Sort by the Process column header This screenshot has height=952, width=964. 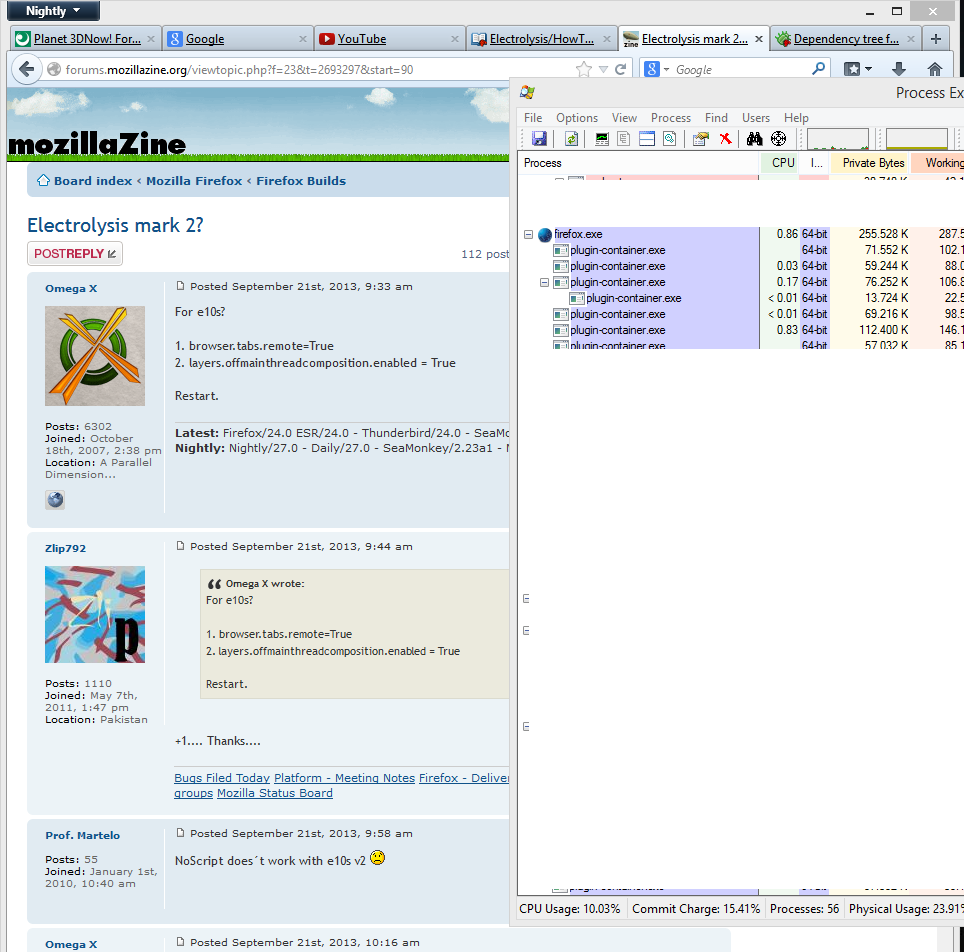639,163
